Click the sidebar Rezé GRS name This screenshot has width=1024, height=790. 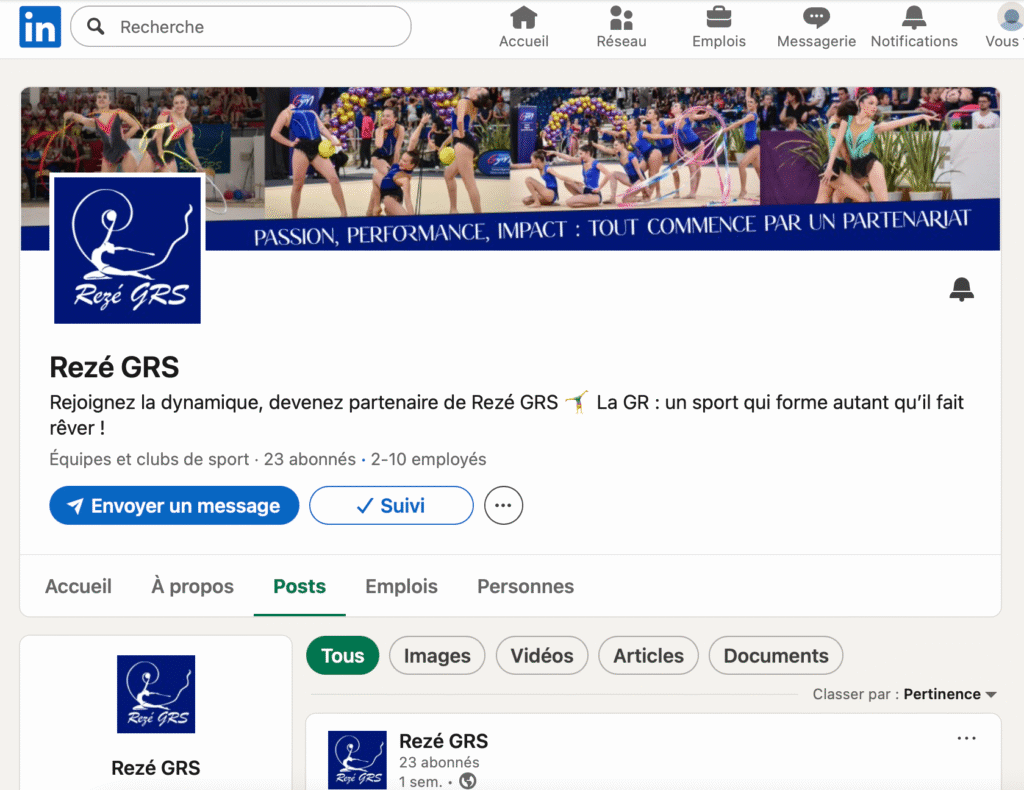click(x=156, y=768)
